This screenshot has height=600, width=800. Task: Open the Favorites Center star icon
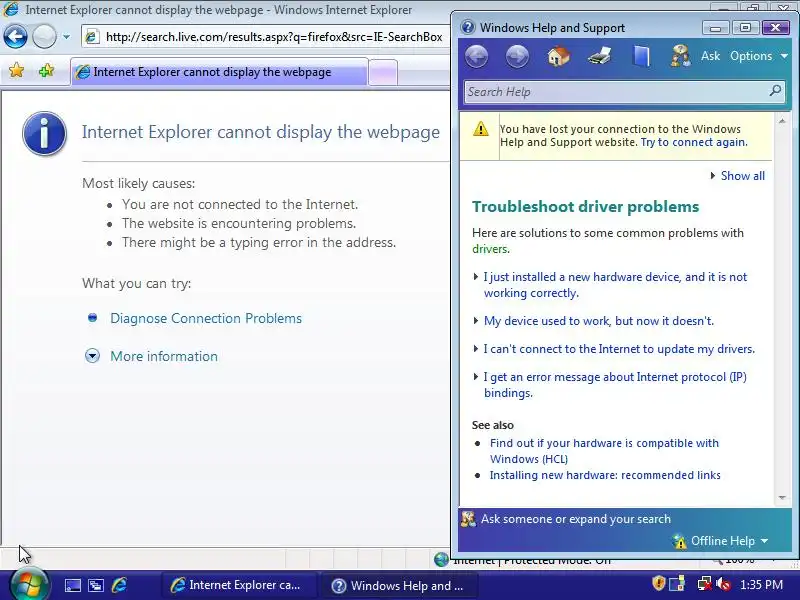click(16, 70)
